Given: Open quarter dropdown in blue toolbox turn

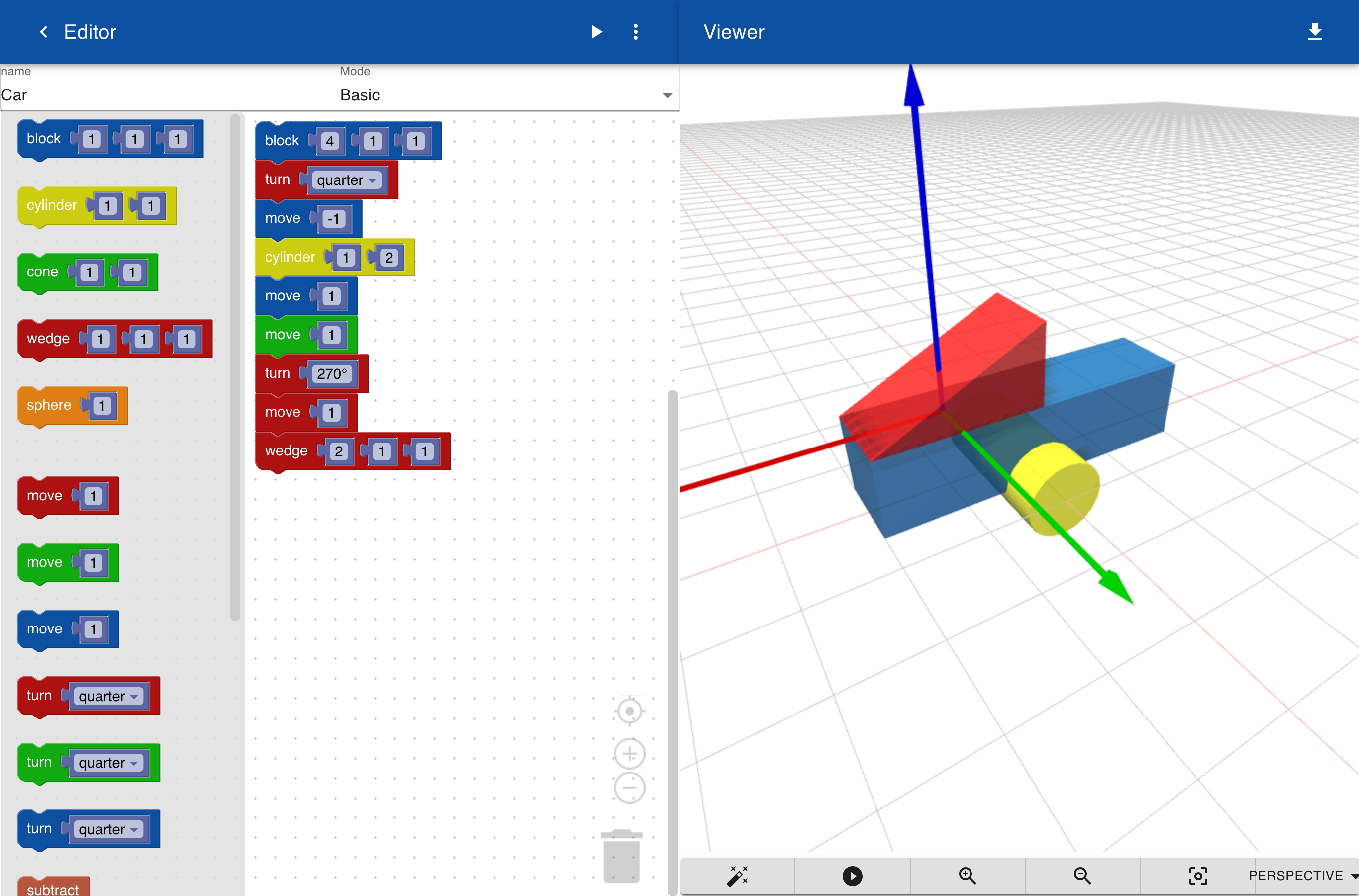Looking at the screenshot, I should [108, 829].
